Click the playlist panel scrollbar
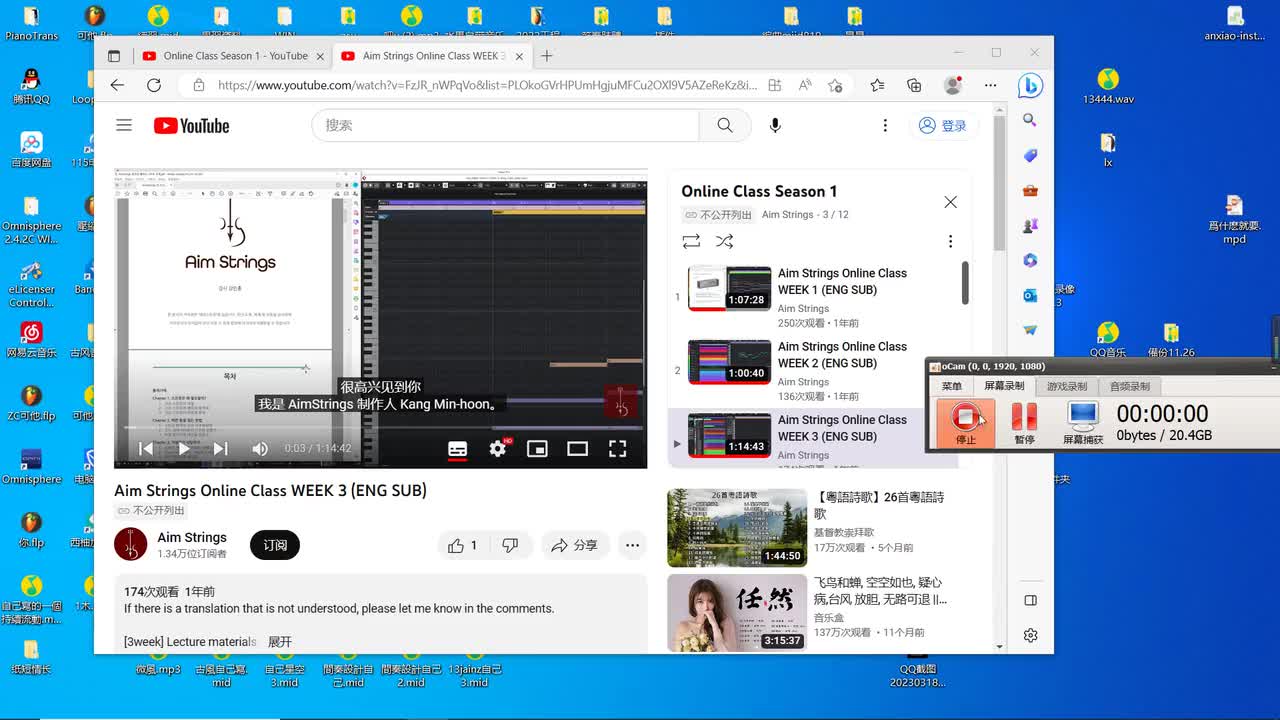The width and height of the screenshot is (1280, 720). click(965, 283)
